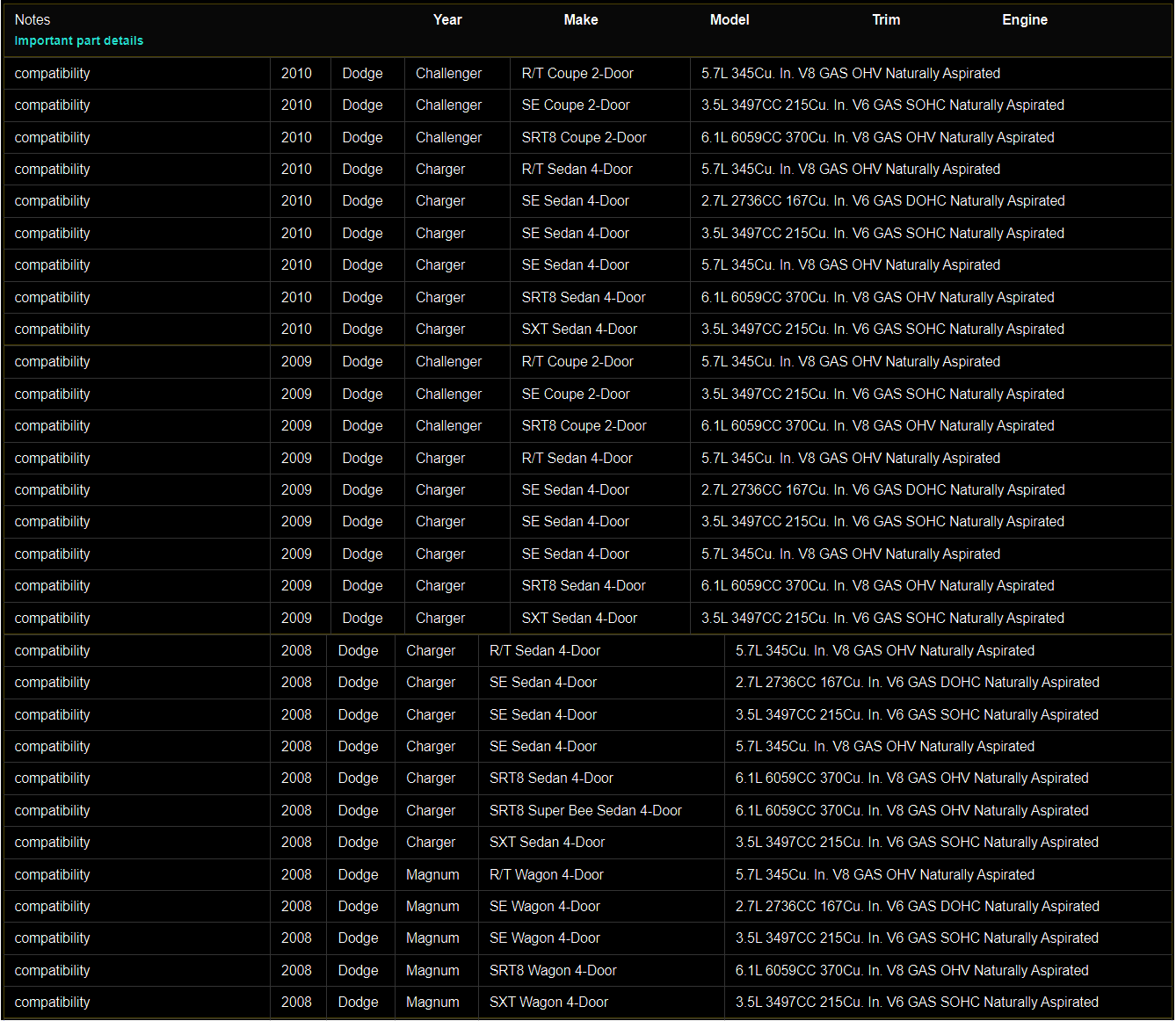The width and height of the screenshot is (1176, 1021).
Task: Select 2009 Challenger R/T Coupe 2-Door trim cell
Action: click(x=577, y=361)
